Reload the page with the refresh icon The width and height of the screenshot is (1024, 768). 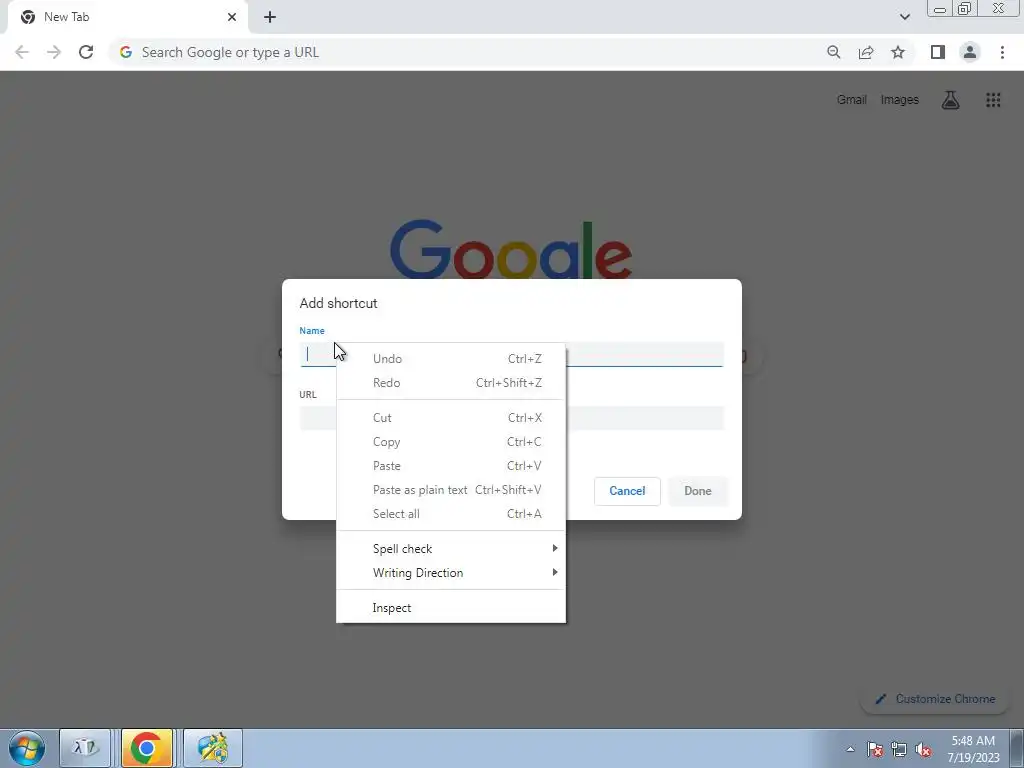(86, 52)
